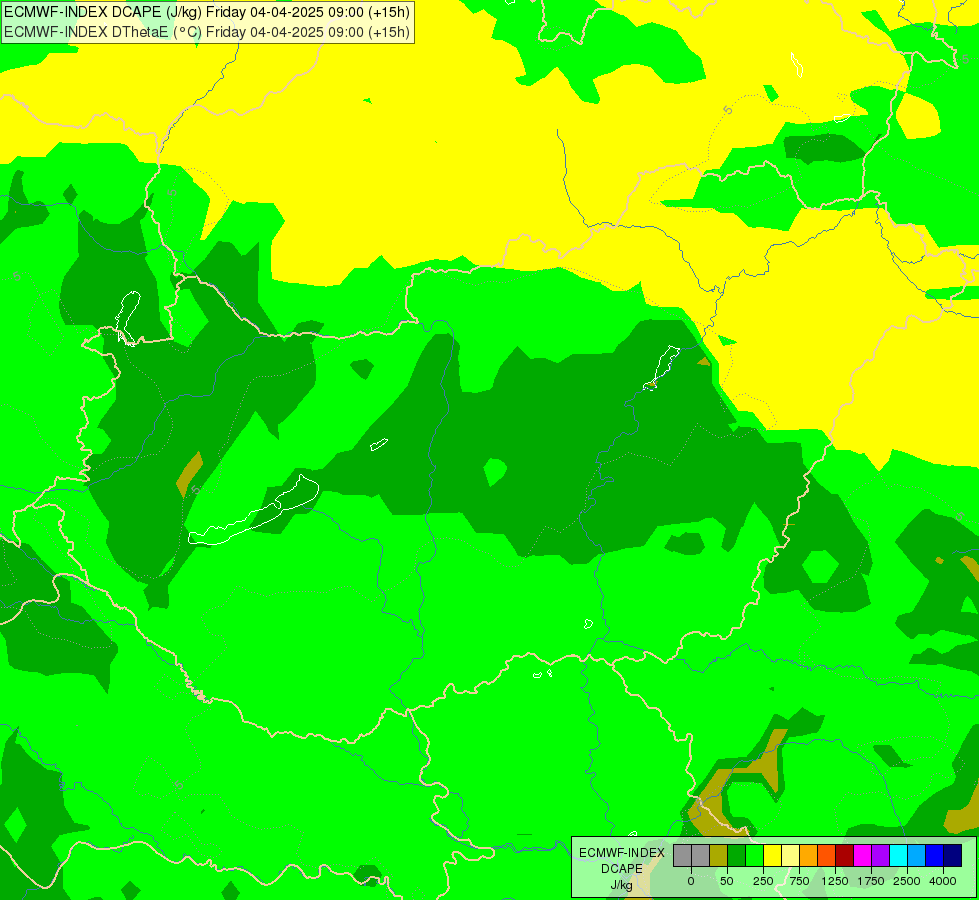Image resolution: width=979 pixels, height=900 pixels.
Task: Click the dark red legend swatch
Action: coord(844,856)
